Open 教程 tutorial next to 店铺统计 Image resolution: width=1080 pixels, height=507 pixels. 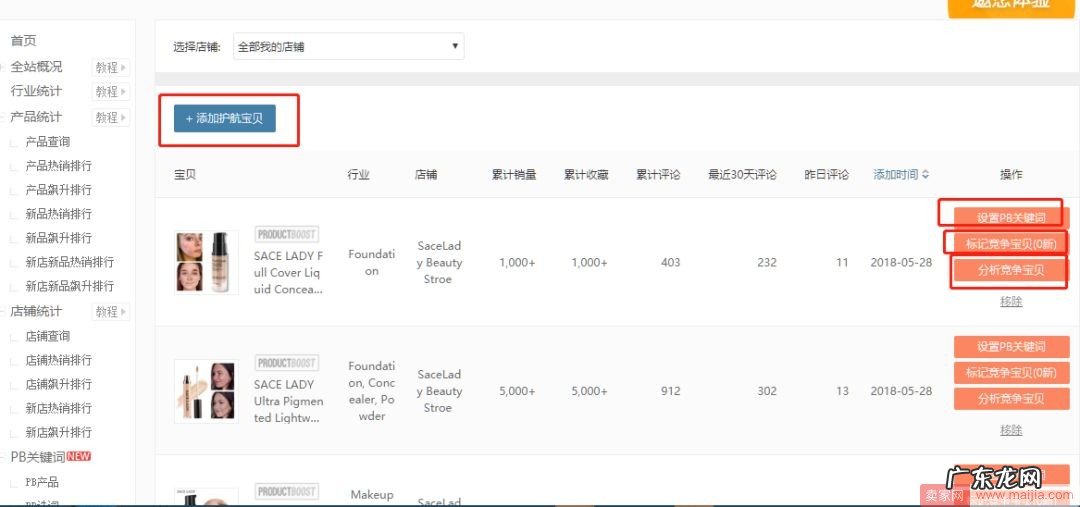pos(111,312)
